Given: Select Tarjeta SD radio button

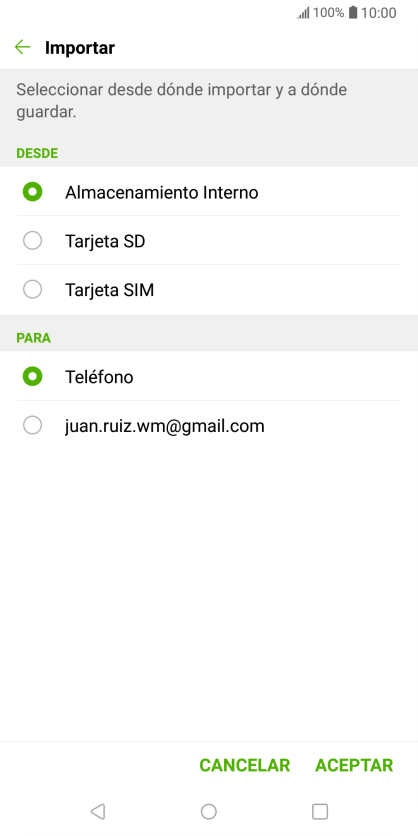Looking at the screenshot, I should 33,241.
